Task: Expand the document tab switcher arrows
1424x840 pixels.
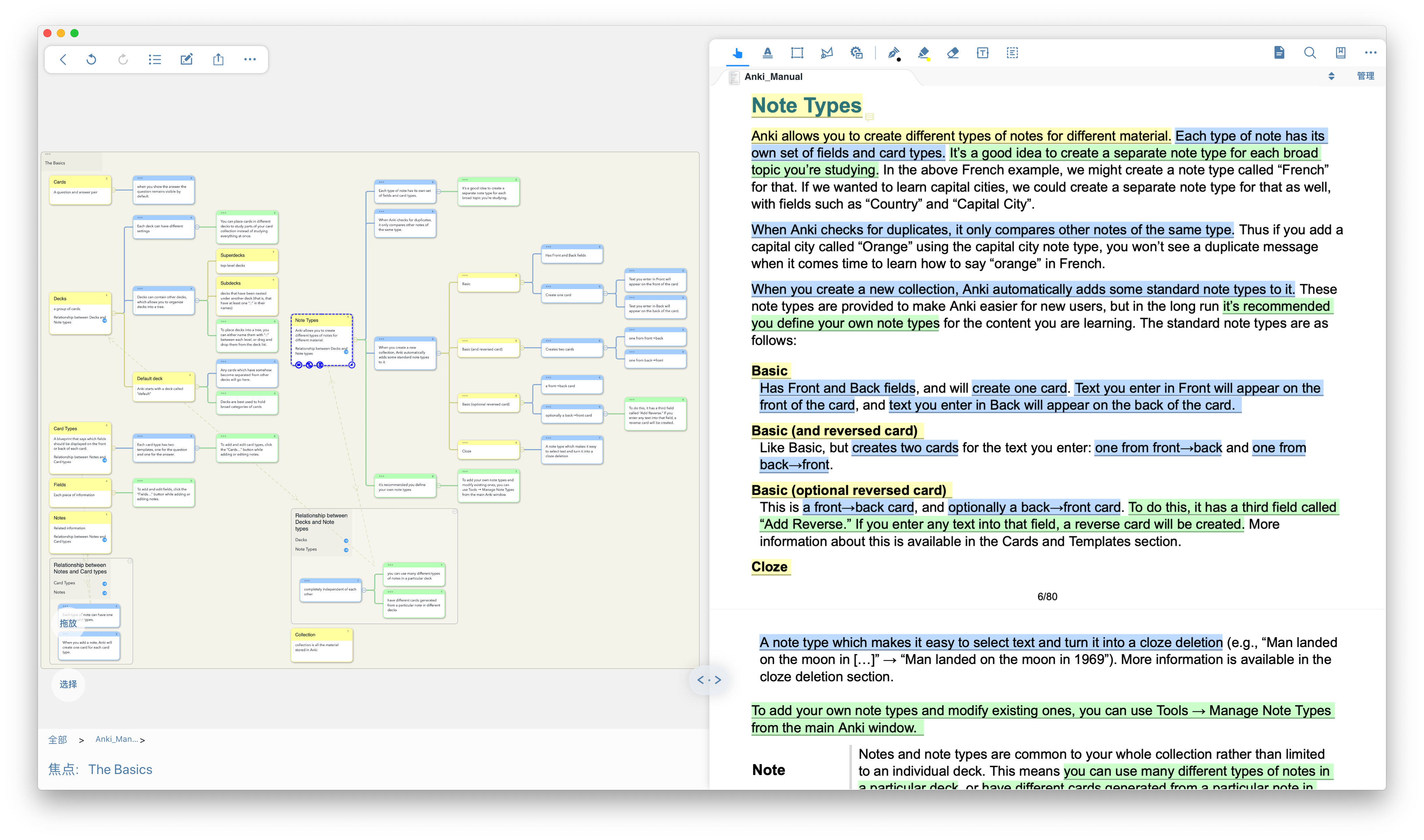Action: [x=1331, y=76]
